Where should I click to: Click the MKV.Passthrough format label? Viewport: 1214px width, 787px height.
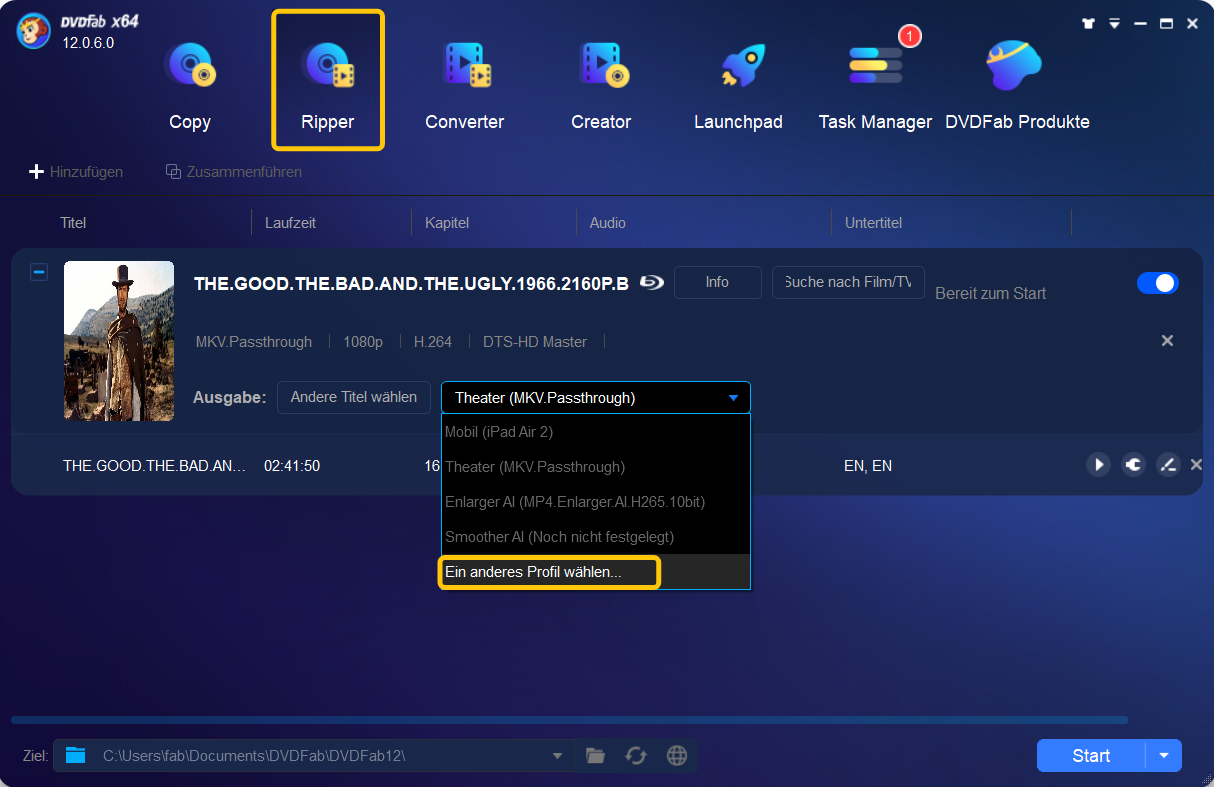pyautogui.click(x=254, y=342)
